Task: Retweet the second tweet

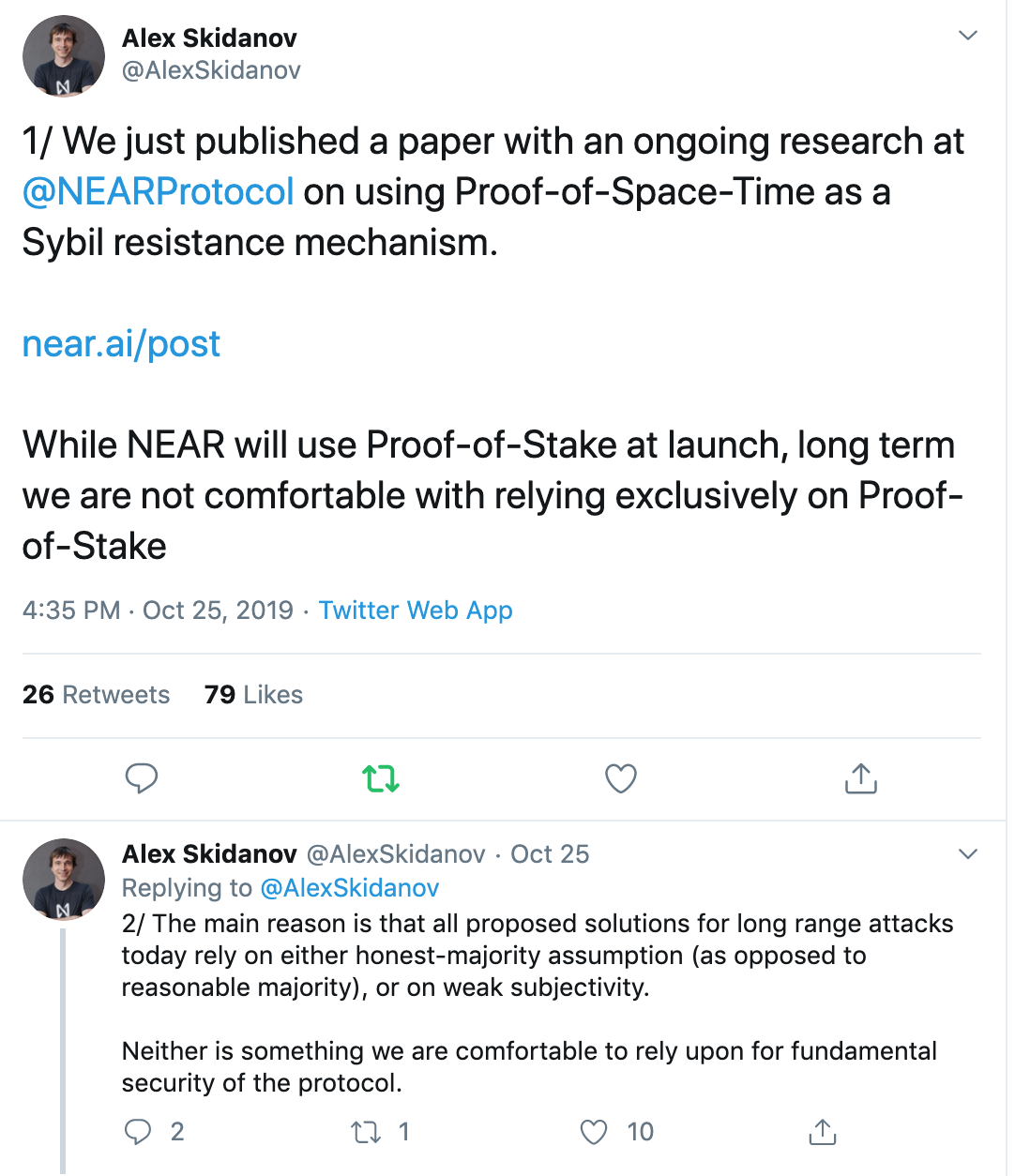Action: click(x=366, y=1132)
